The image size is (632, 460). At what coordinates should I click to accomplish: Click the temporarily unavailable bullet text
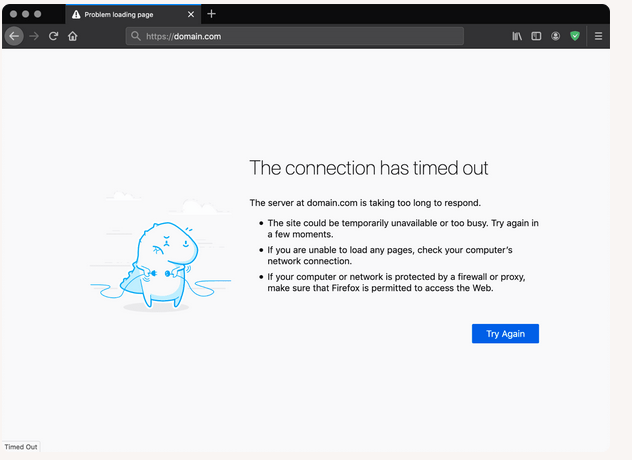coord(403,229)
